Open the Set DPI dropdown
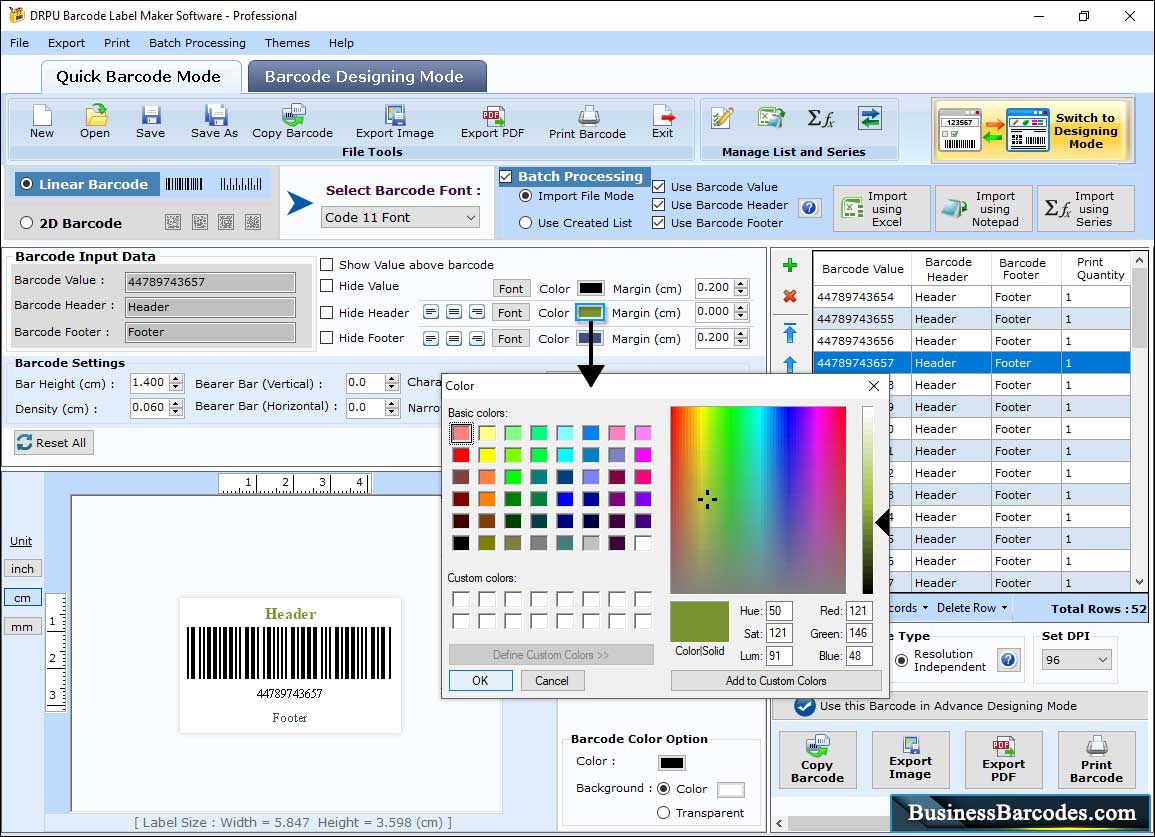 tap(1076, 660)
